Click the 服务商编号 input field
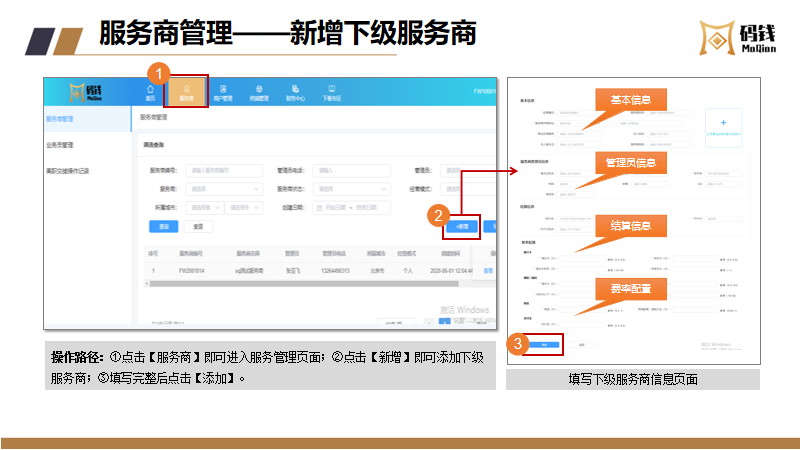 (x=225, y=171)
